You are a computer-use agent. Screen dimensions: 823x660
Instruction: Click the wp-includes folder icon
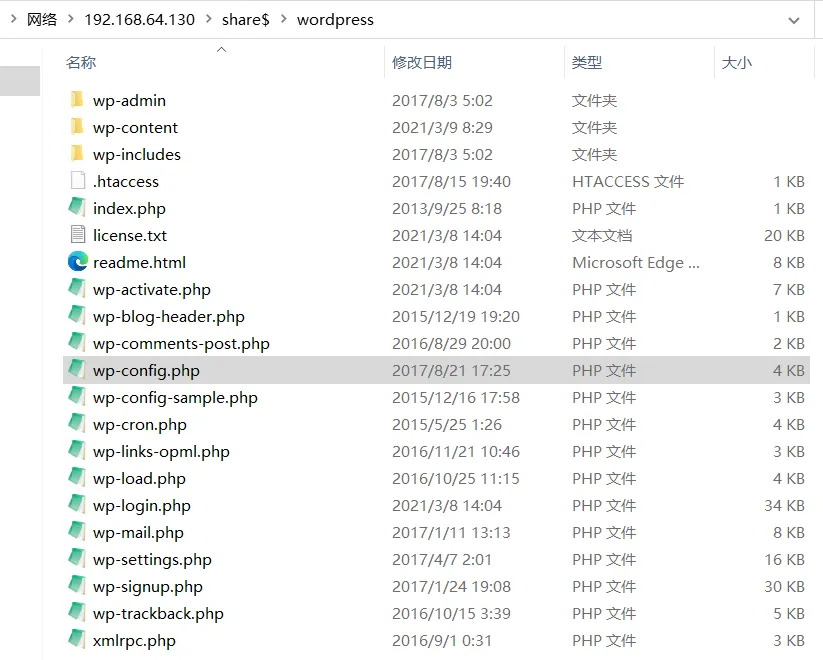click(77, 153)
